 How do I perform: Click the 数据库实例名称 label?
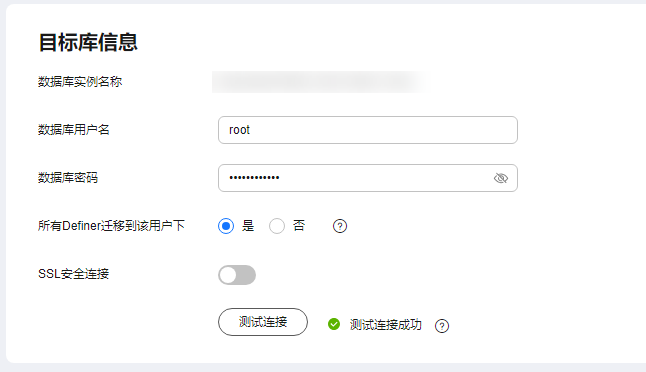point(80,82)
